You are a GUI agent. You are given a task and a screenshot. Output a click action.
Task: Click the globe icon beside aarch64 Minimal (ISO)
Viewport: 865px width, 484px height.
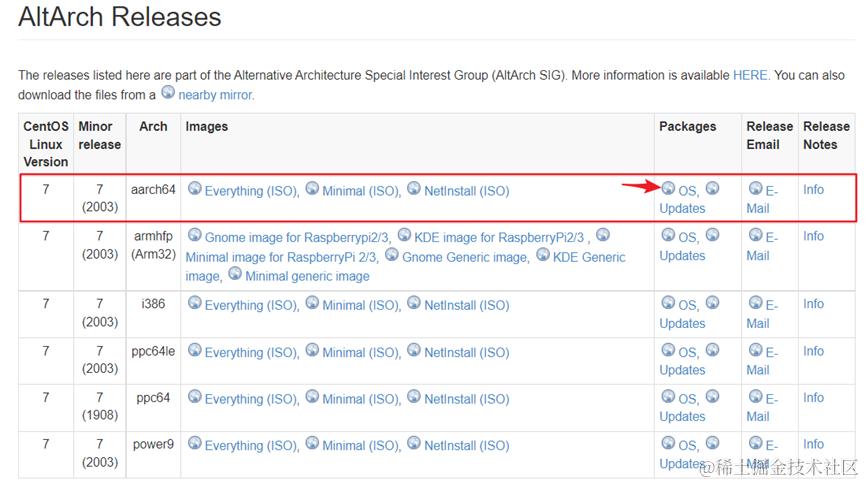click(x=312, y=188)
